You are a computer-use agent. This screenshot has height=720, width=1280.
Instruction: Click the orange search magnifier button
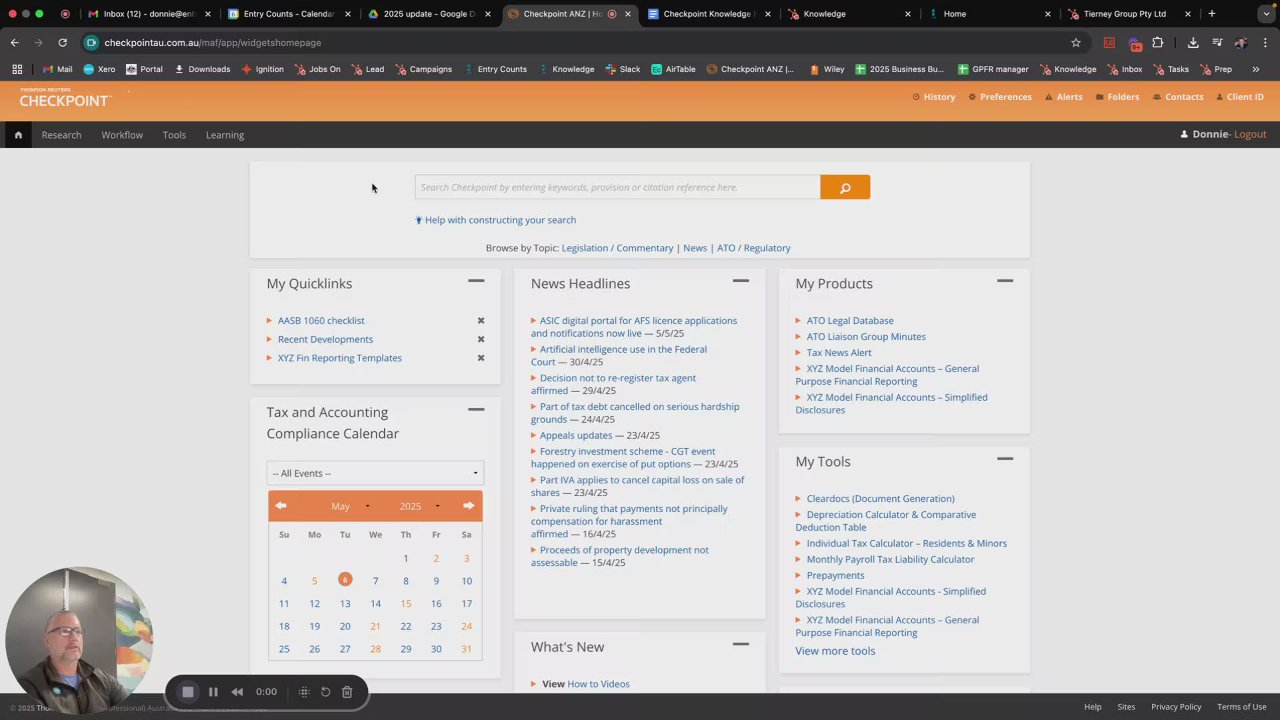tap(845, 187)
